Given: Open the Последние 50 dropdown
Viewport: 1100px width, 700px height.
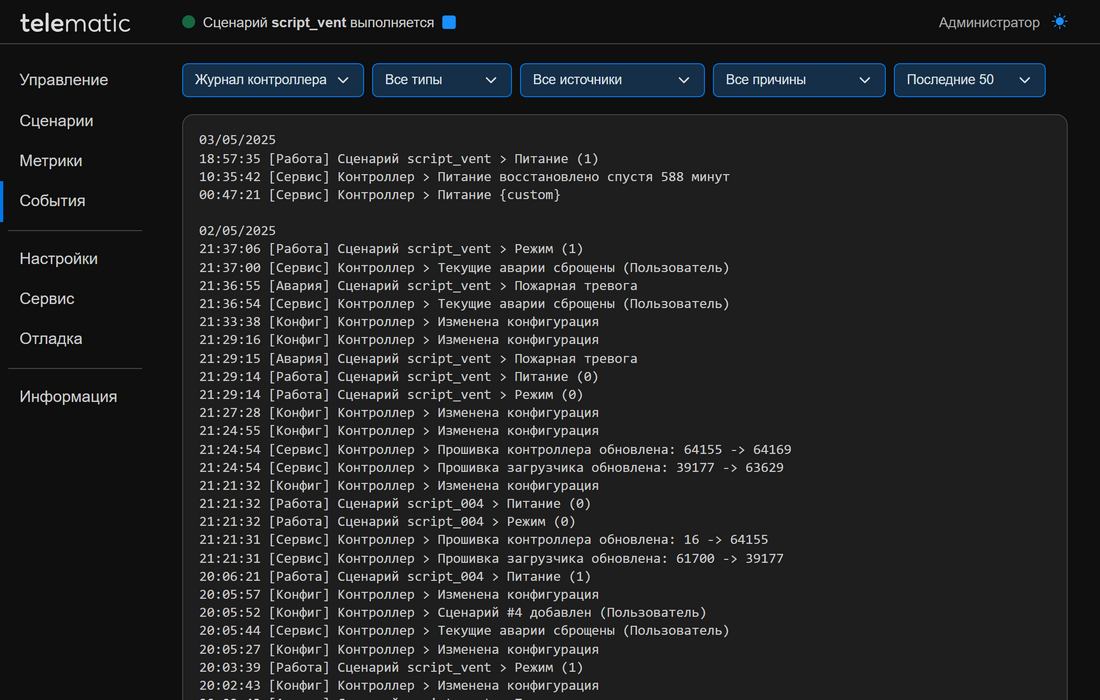Looking at the screenshot, I should [x=970, y=80].
